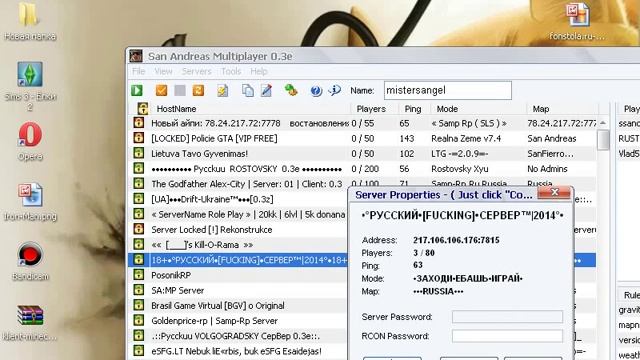Screen dimensions: 640x360
Task: Sort by HostName column header
Action: [251, 109]
